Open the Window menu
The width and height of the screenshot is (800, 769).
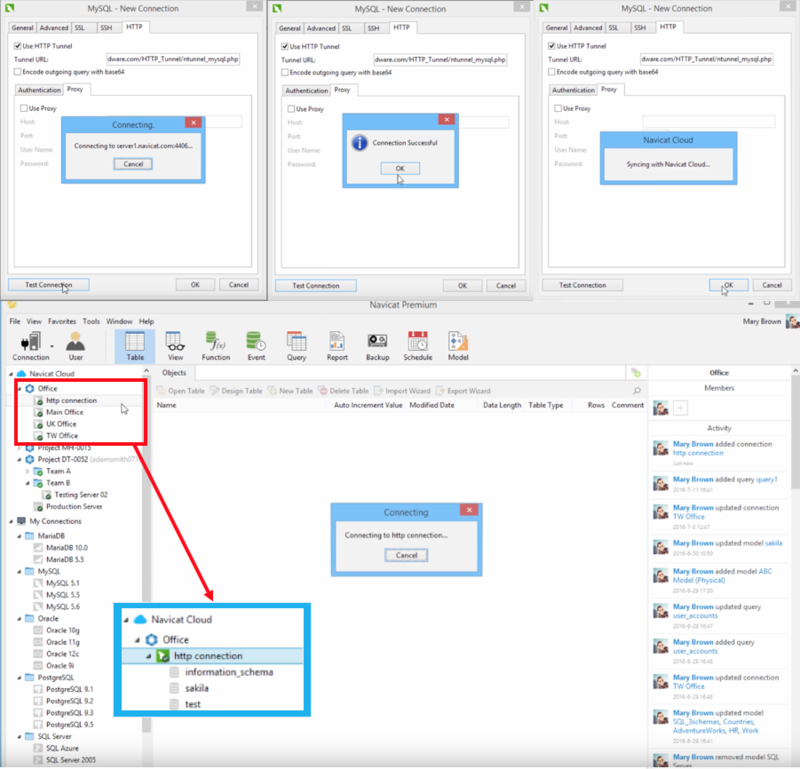(119, 321)
